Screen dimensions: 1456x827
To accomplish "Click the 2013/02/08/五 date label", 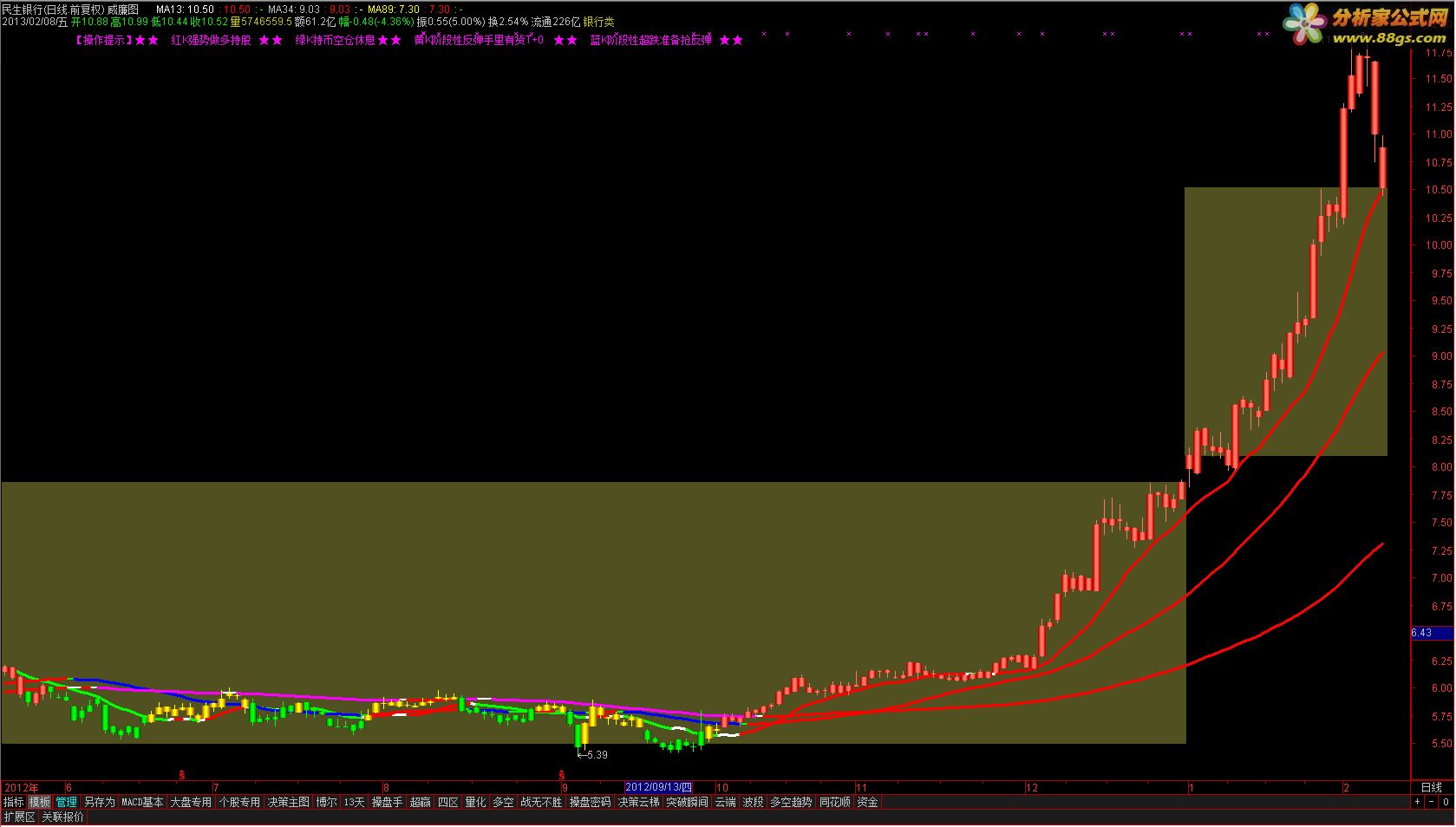I will point(35,22).
